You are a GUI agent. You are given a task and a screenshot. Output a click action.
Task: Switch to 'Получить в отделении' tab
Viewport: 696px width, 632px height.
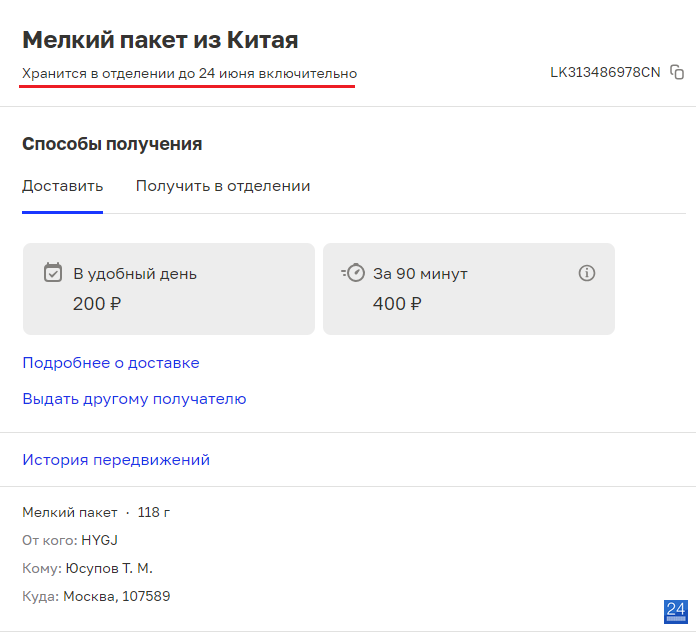tap(223, 186)
